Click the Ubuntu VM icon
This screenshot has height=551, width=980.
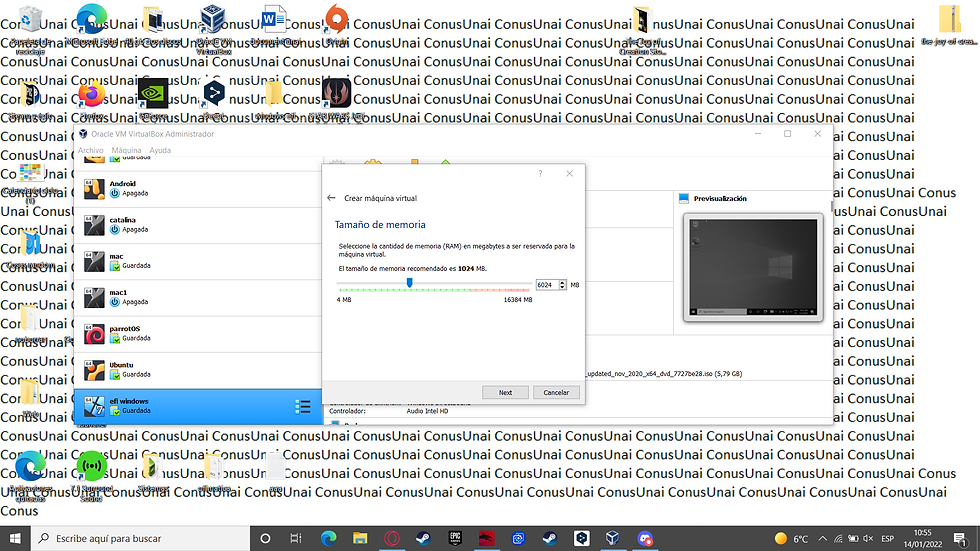[x=94, y=370]
